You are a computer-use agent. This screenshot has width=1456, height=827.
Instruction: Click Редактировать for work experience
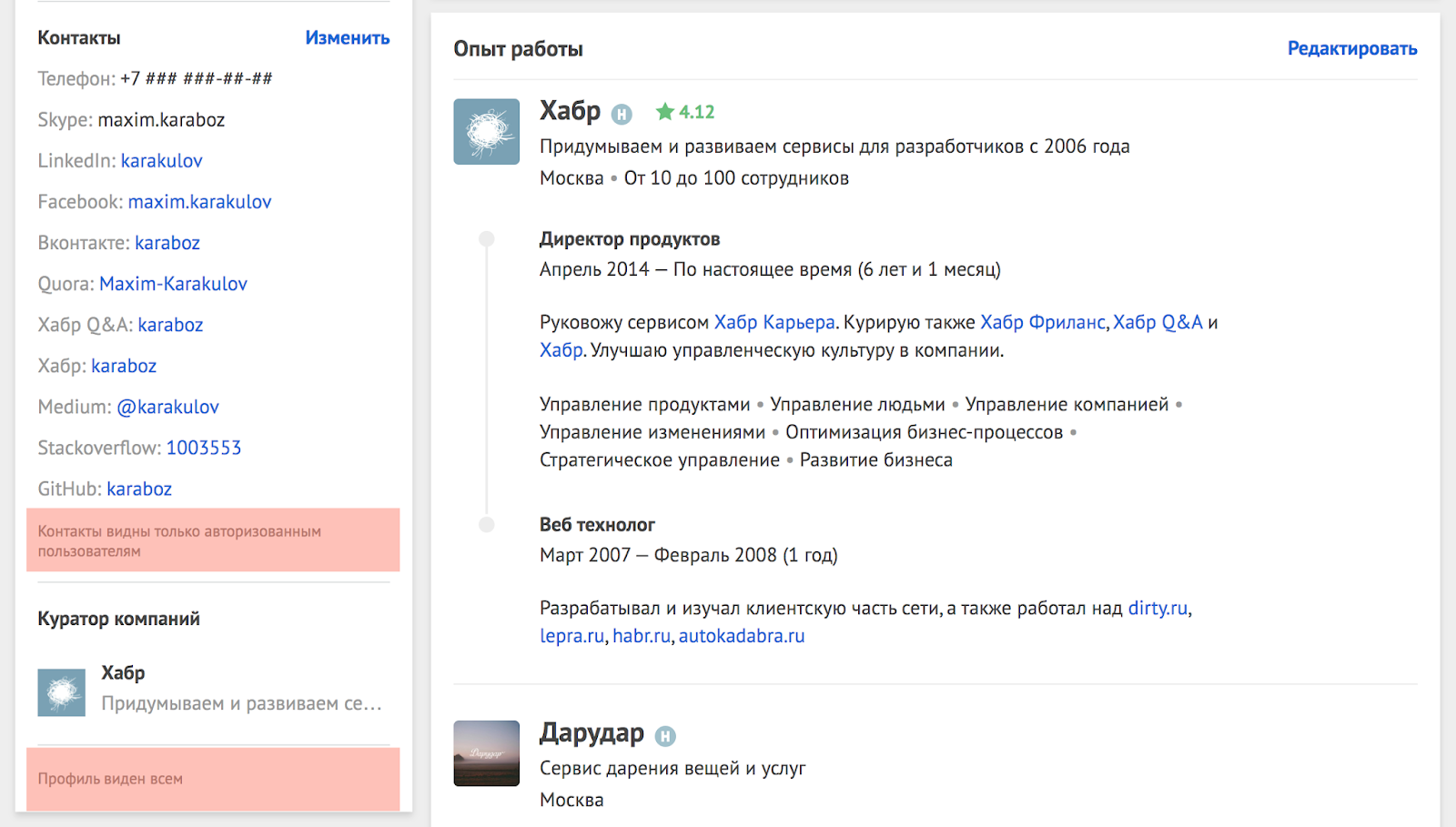[x=1352, y=49]
